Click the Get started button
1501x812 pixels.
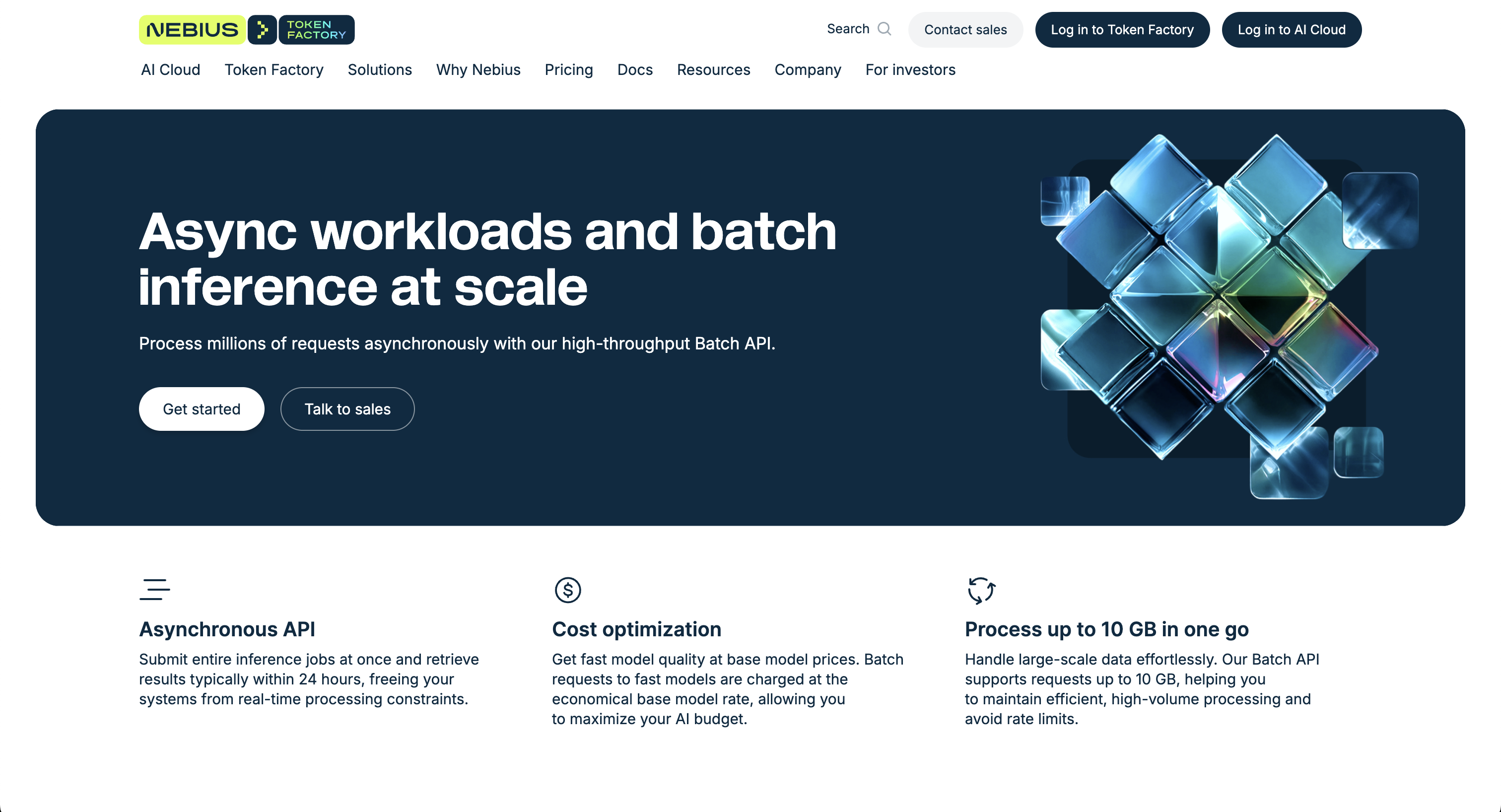(x=202, y=409)
